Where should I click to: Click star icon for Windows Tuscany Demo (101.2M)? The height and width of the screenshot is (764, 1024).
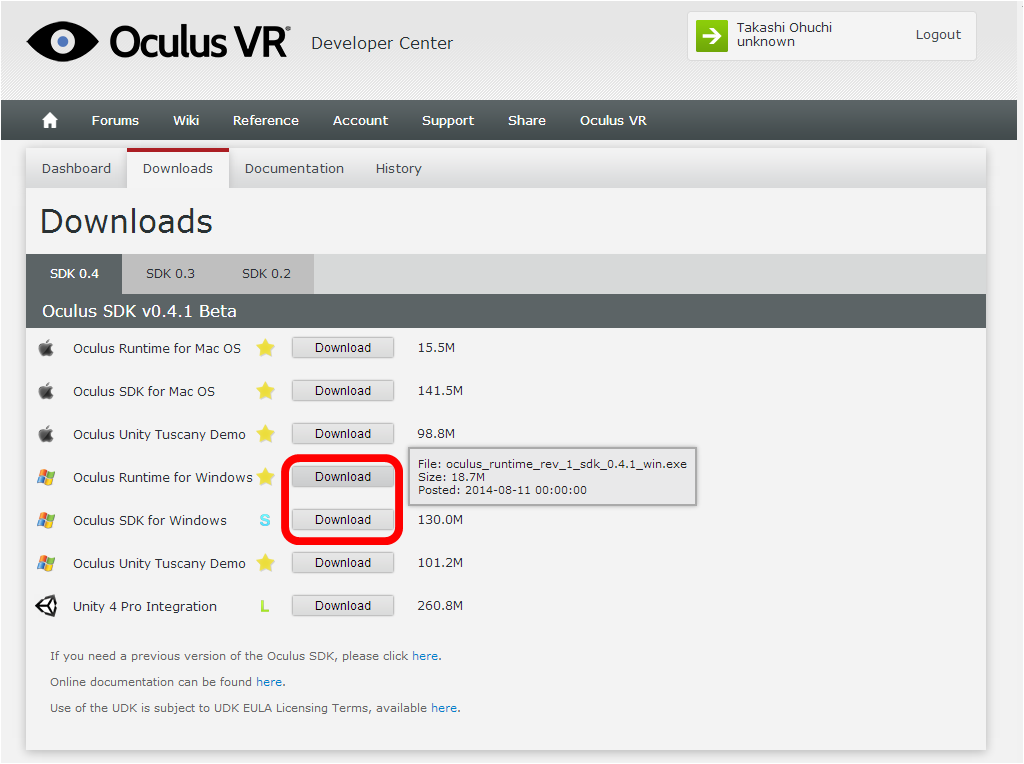coord(265,563)
